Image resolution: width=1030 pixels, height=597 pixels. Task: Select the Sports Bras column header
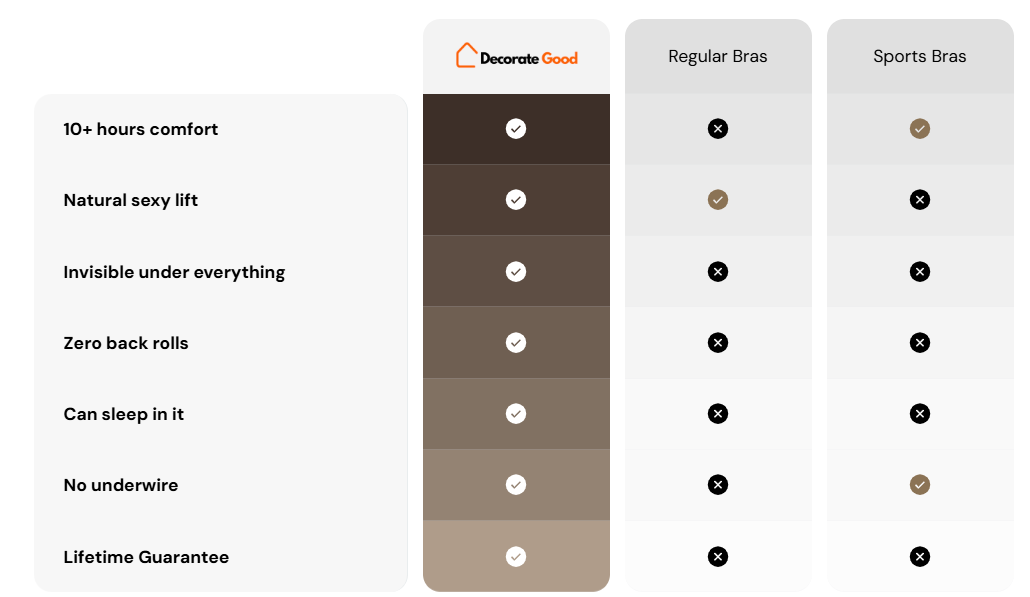tap(920, 56)
